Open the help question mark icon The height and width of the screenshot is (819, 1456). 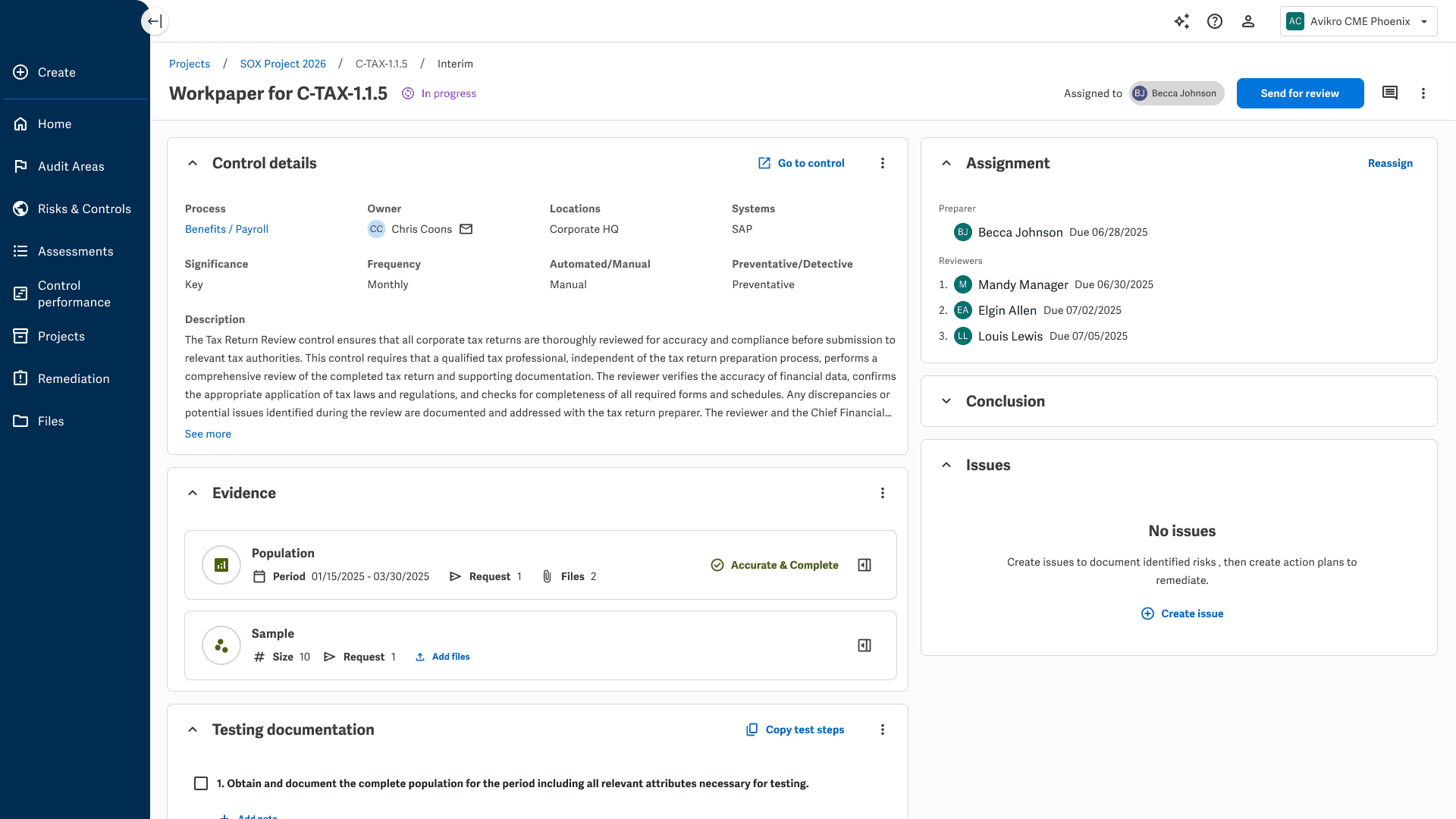click(x=1215, y=21)
